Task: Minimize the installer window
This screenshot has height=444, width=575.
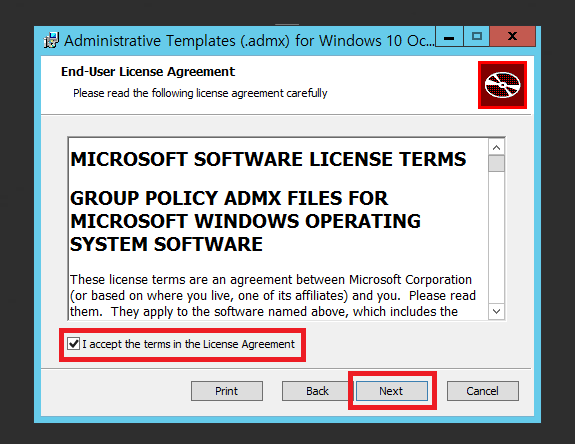Action: tap(449, 36)
